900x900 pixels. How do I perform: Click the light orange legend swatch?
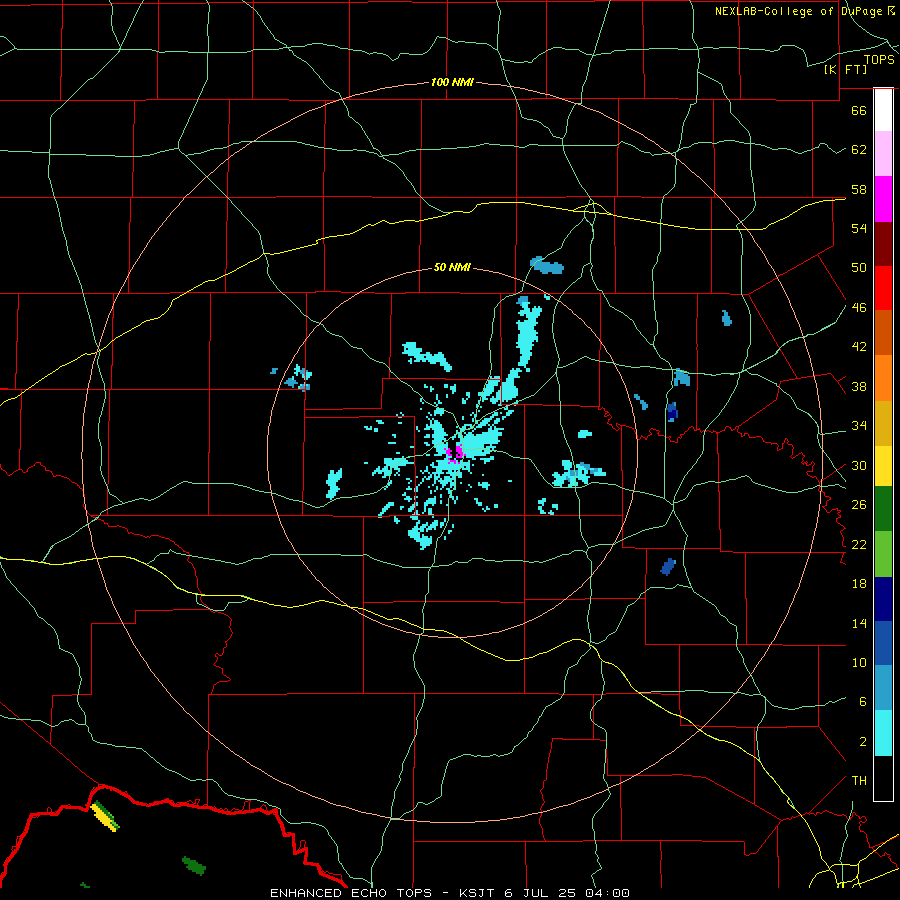tap(883, 378)
